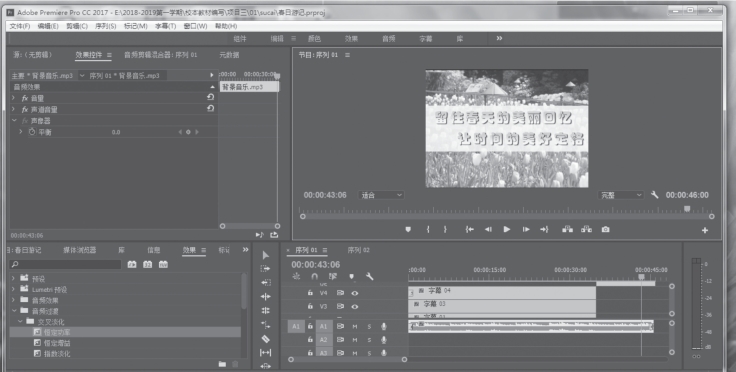Image resolution: width=736 pixels, height=372 pixels.
Task: Toggle V3 track output eye
Action: pyautogui.click(x=355, y=306)
